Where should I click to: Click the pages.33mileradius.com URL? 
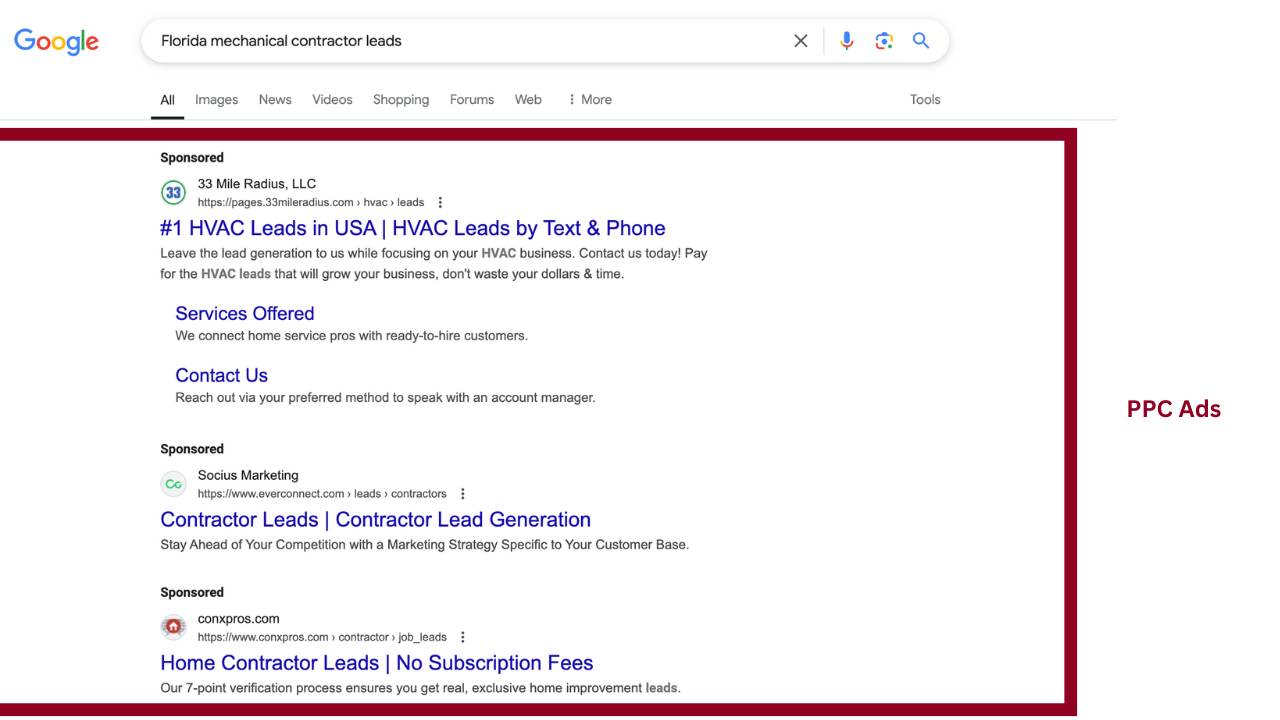pyautogui.click(x=311, y=202)
